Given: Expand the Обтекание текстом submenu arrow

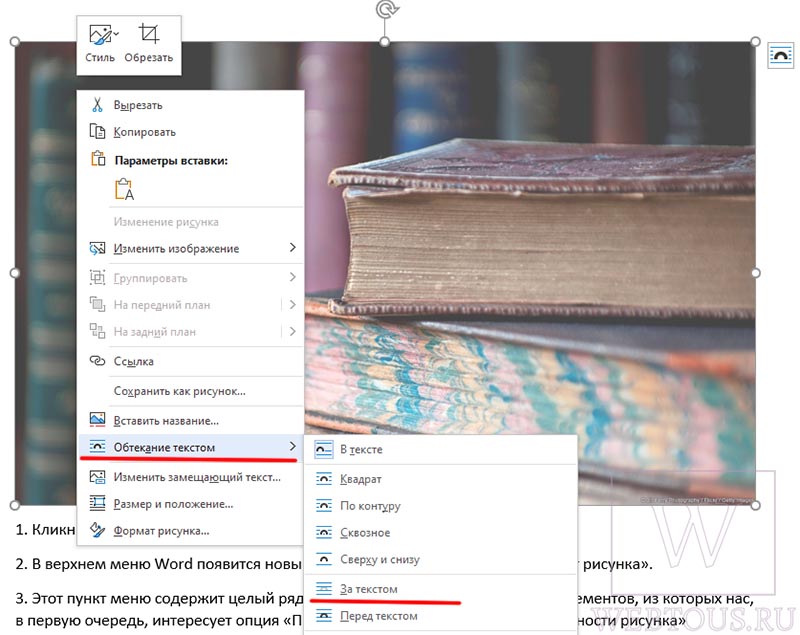Looking at the screenshot, I should 292,446.
